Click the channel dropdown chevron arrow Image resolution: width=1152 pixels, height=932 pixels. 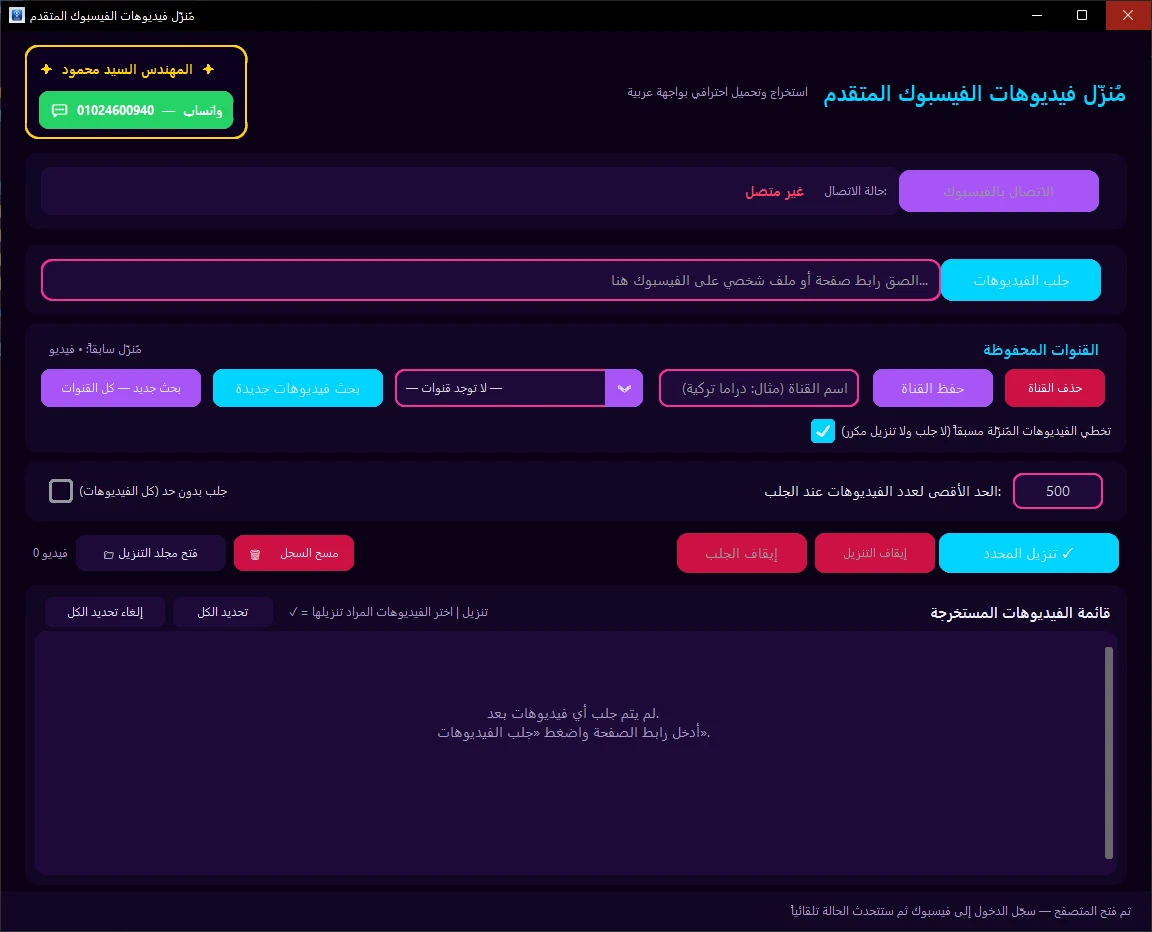pyautogui.click(x=624, y=389)
